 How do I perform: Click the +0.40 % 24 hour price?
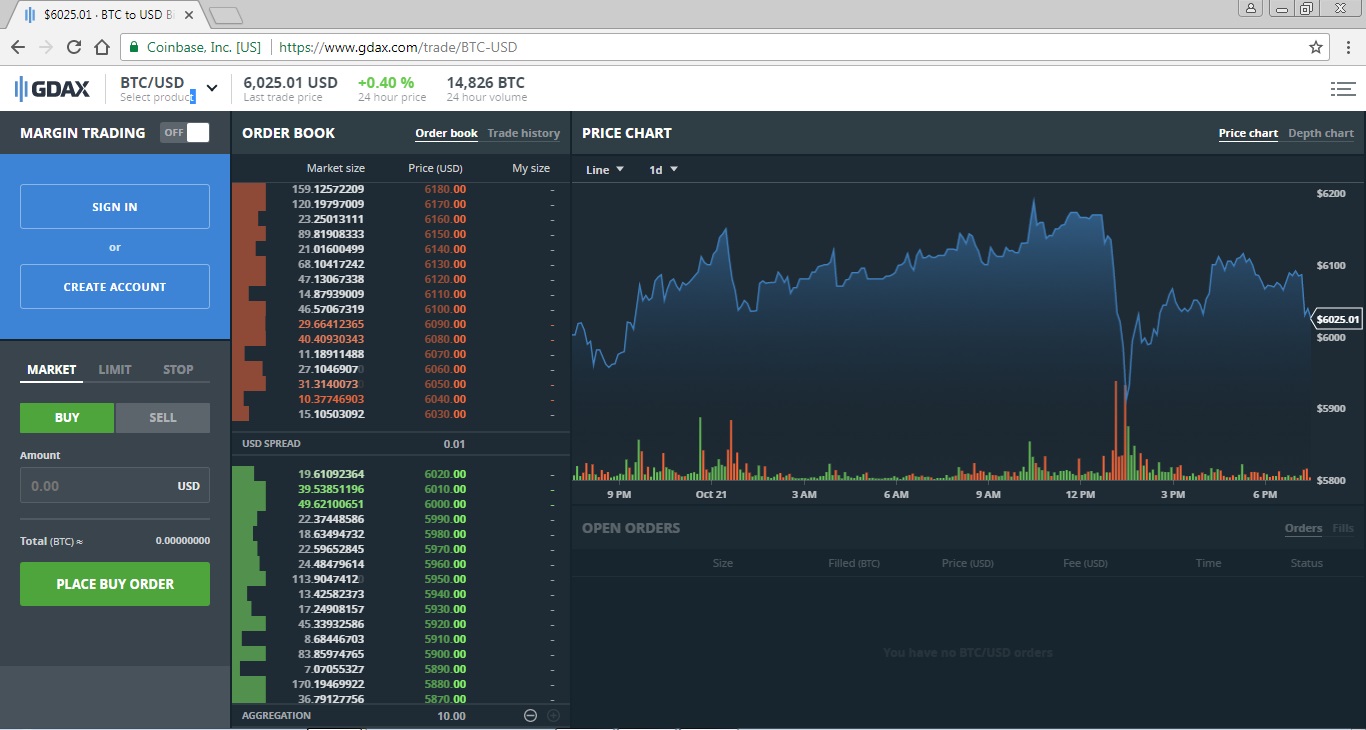pos(386,83)
